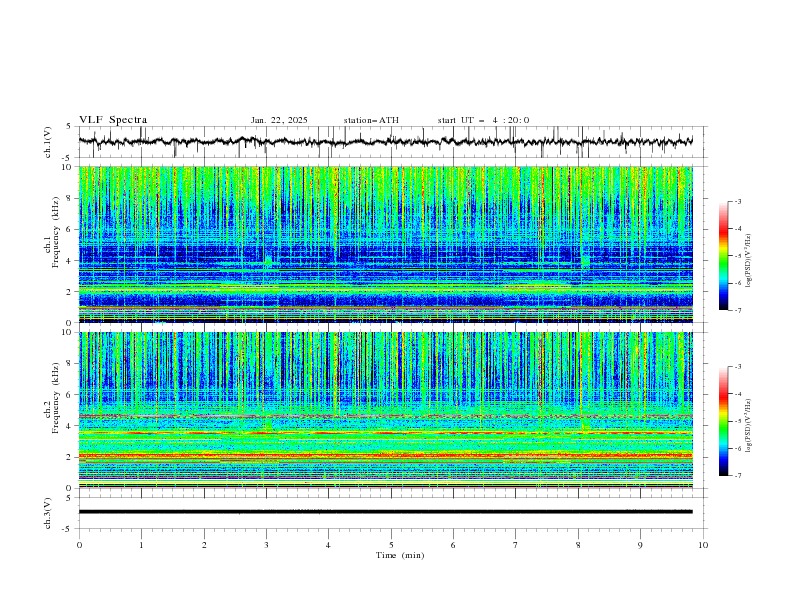Click the "Time (min)" axis label

point(400,555)
